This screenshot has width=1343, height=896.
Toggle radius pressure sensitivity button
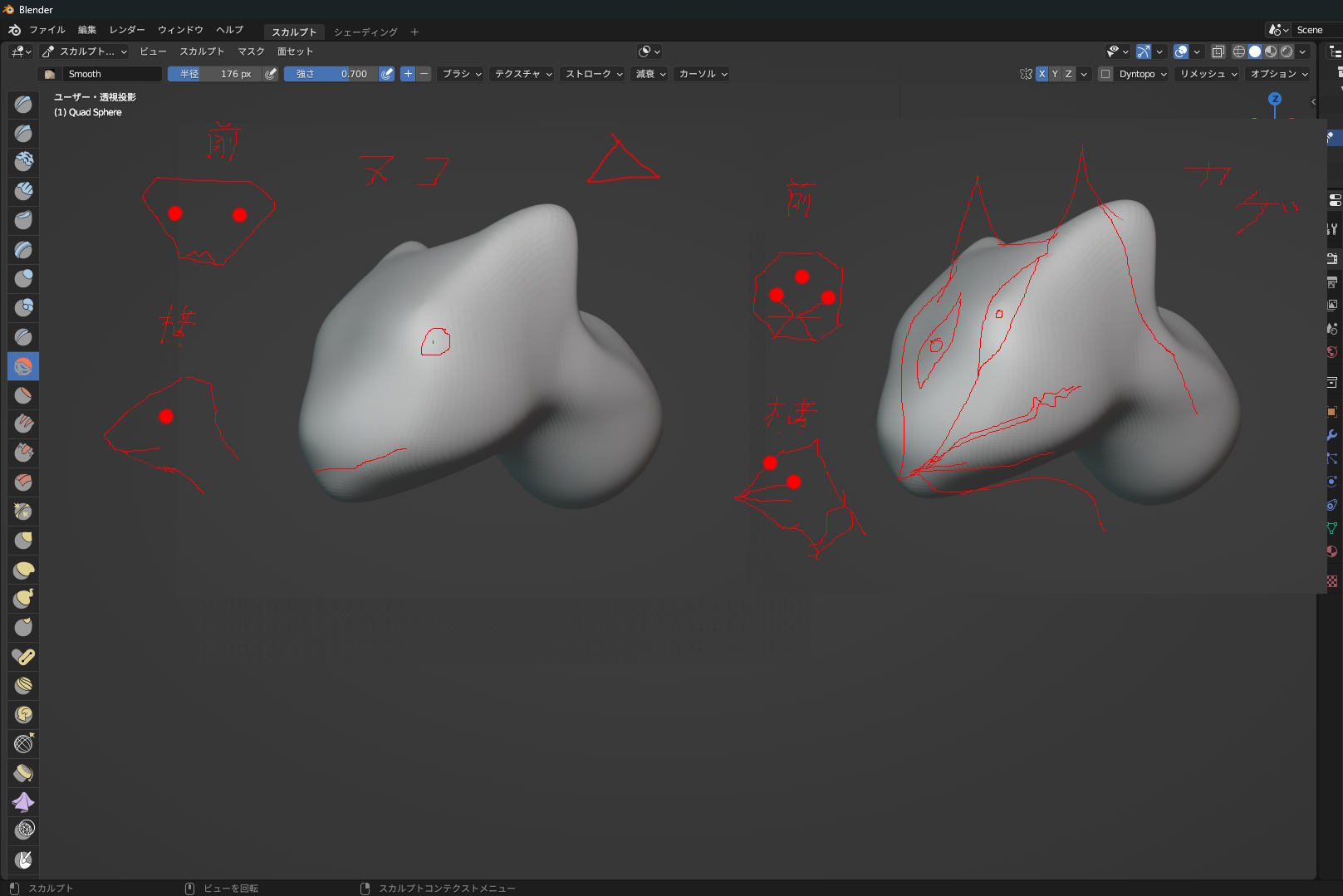click(271, 74)
